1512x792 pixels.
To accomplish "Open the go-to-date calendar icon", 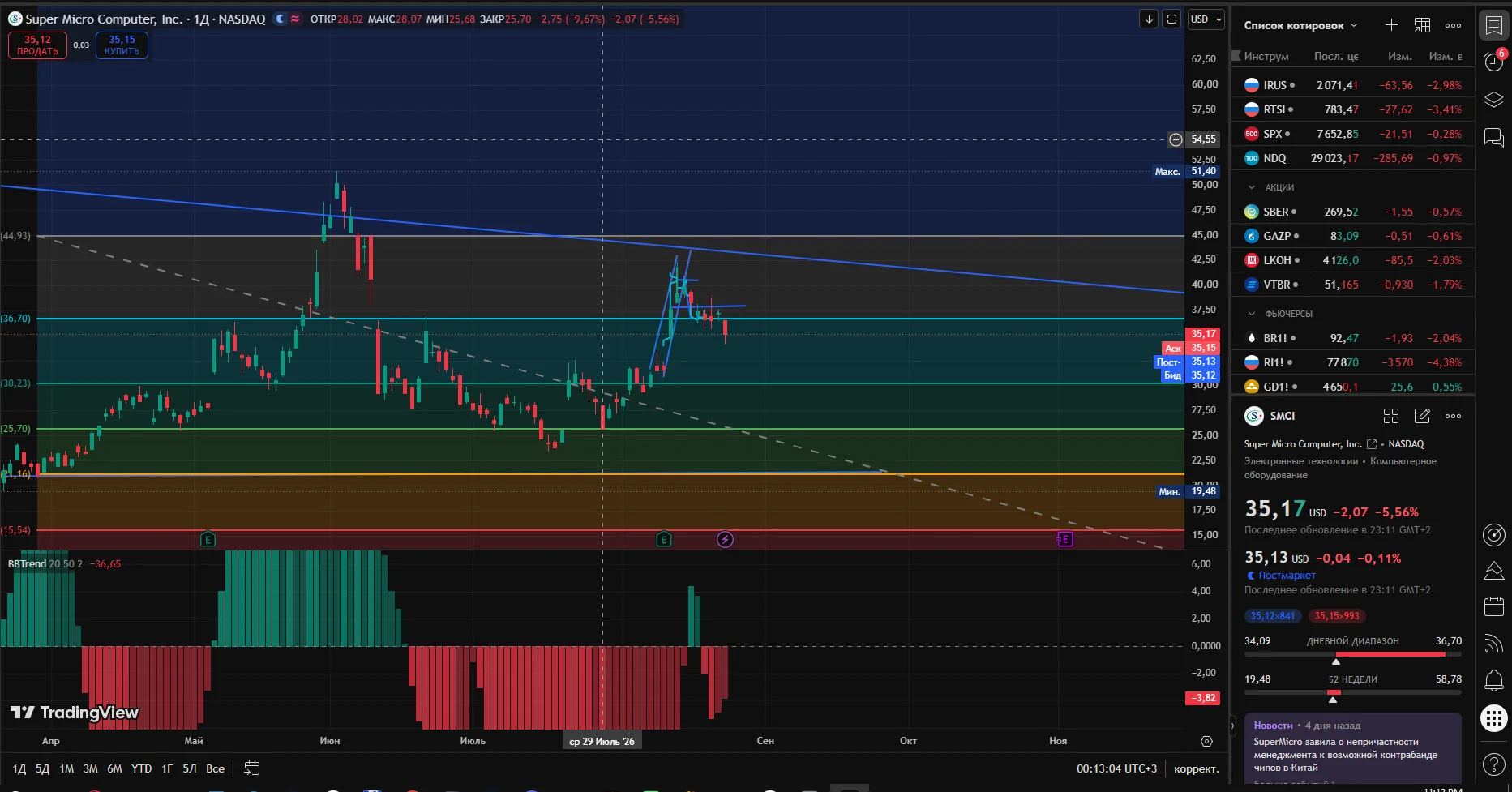I will click(x=252, y=768).
